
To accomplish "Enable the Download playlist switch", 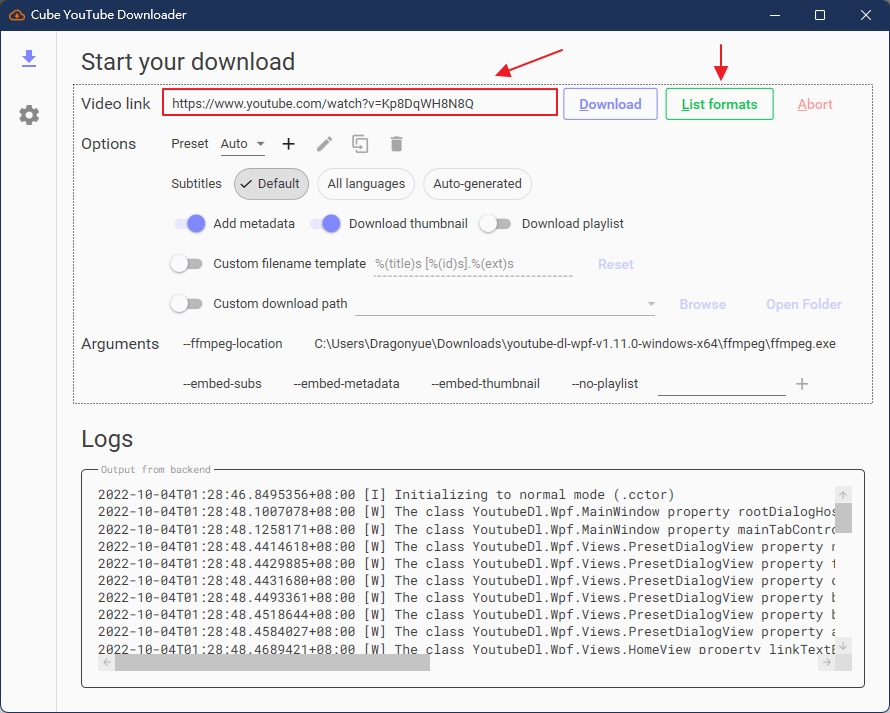I will click(x=495, y=224).
